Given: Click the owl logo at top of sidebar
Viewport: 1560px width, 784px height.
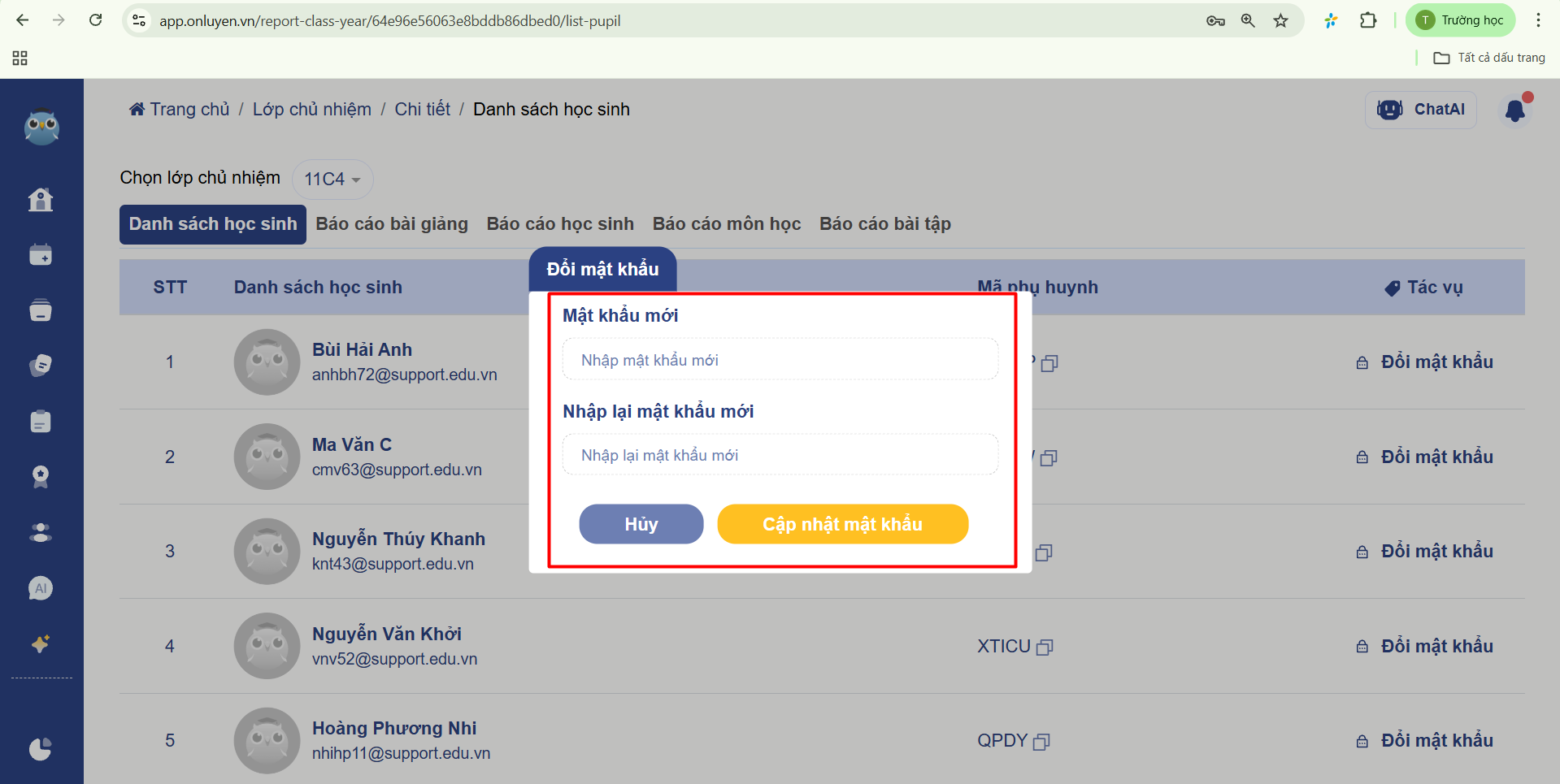Looking at the screenshot, I should [x=41, y=128].
